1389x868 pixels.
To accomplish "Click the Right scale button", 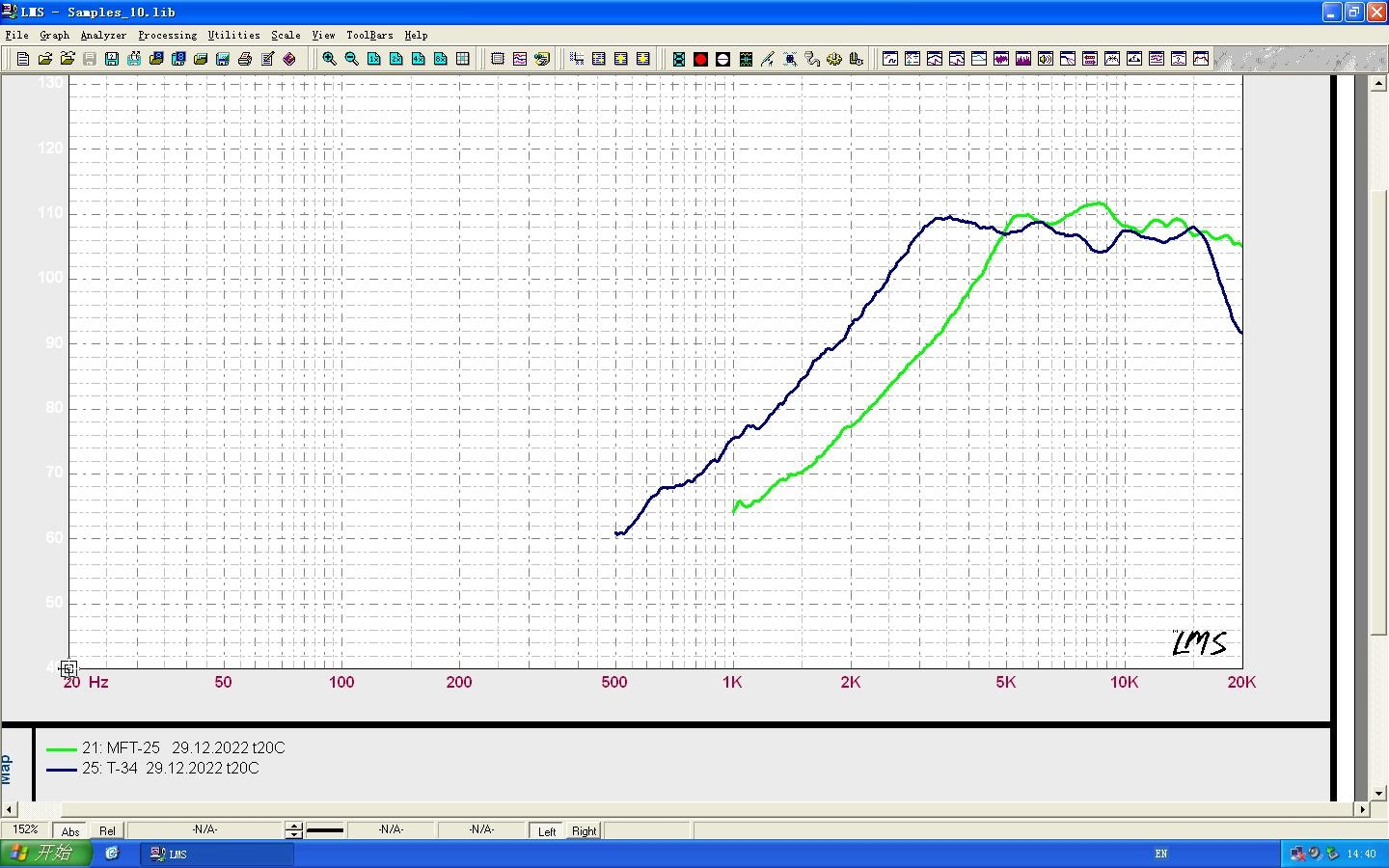I will 584,831.
